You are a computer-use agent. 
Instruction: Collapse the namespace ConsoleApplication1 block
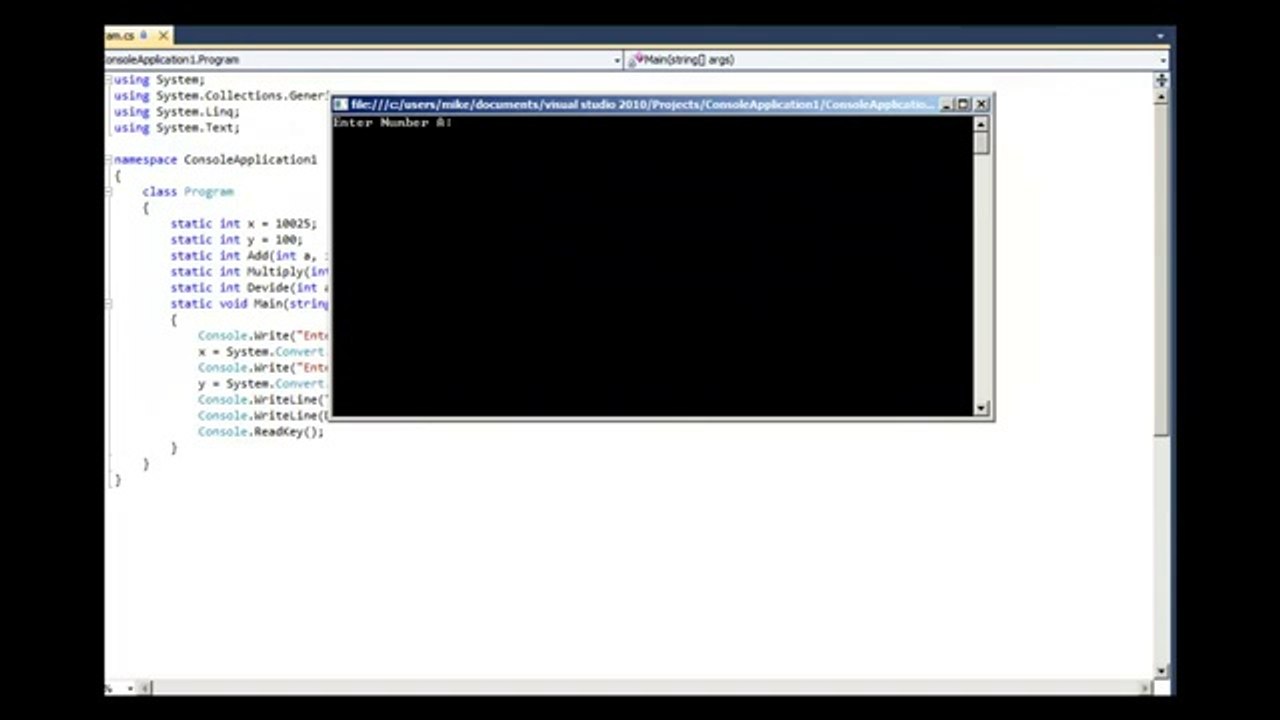pyautogui.click(x=109, y=160)
